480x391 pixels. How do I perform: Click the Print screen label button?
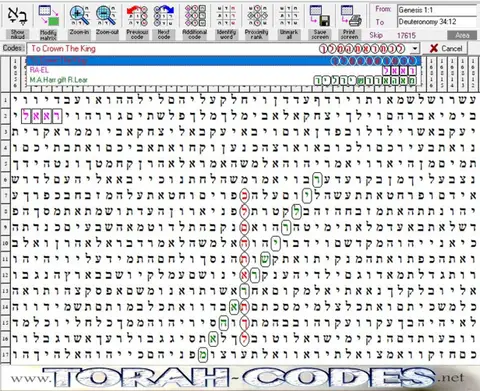(x=350, y=34)
